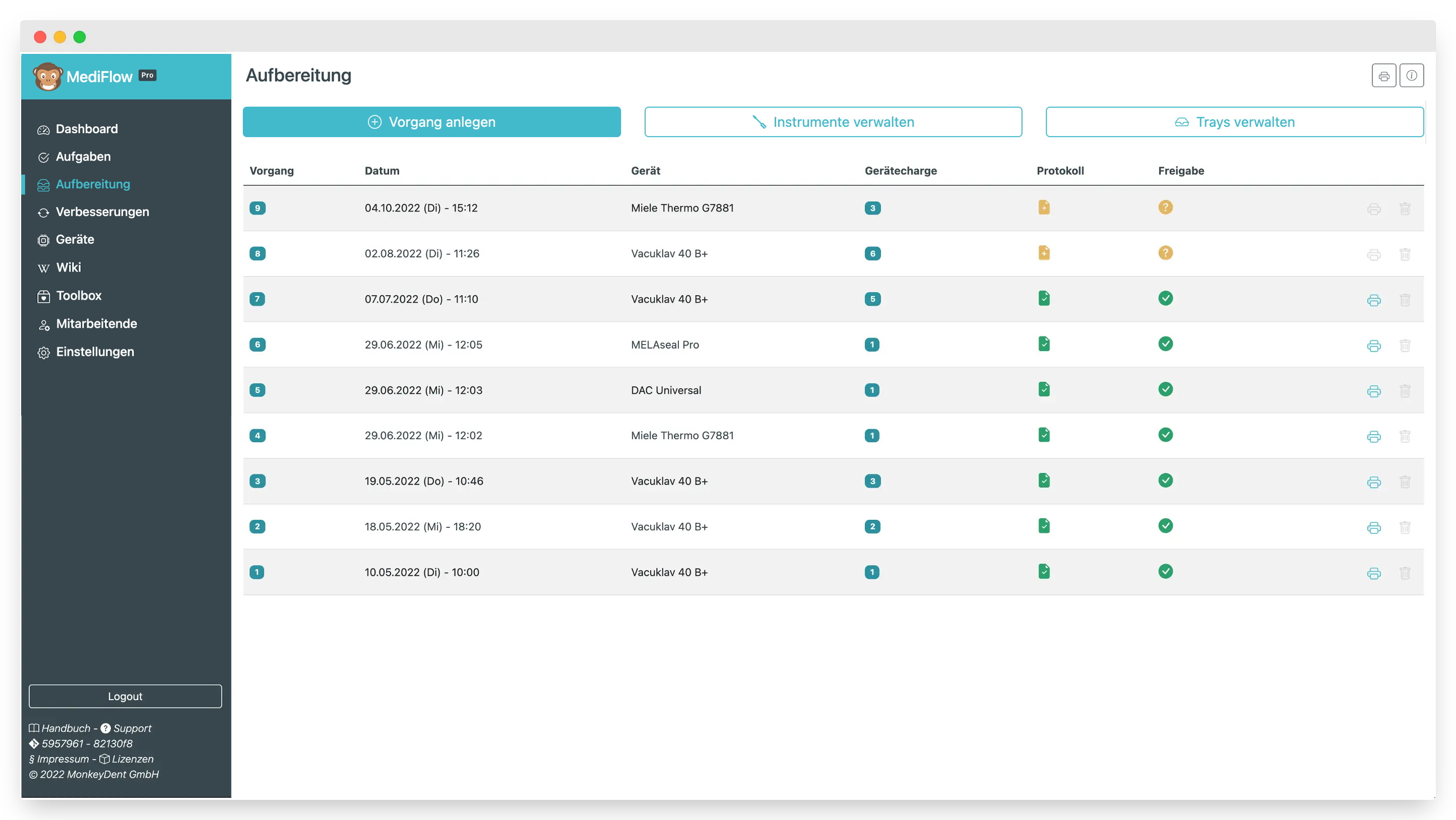Open the info icon in the page header
1456x820 pixels.
[1411, 76]
